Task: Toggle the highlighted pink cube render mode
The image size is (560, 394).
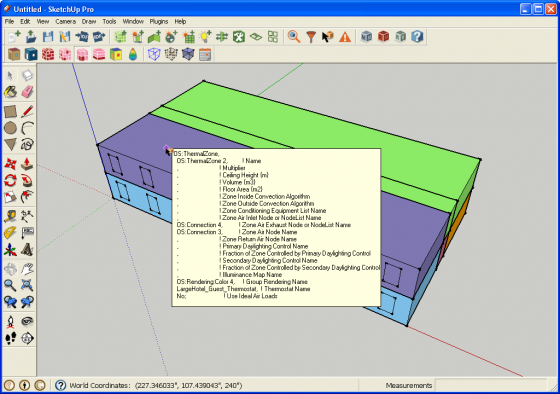Action: [x=82, y=54]
